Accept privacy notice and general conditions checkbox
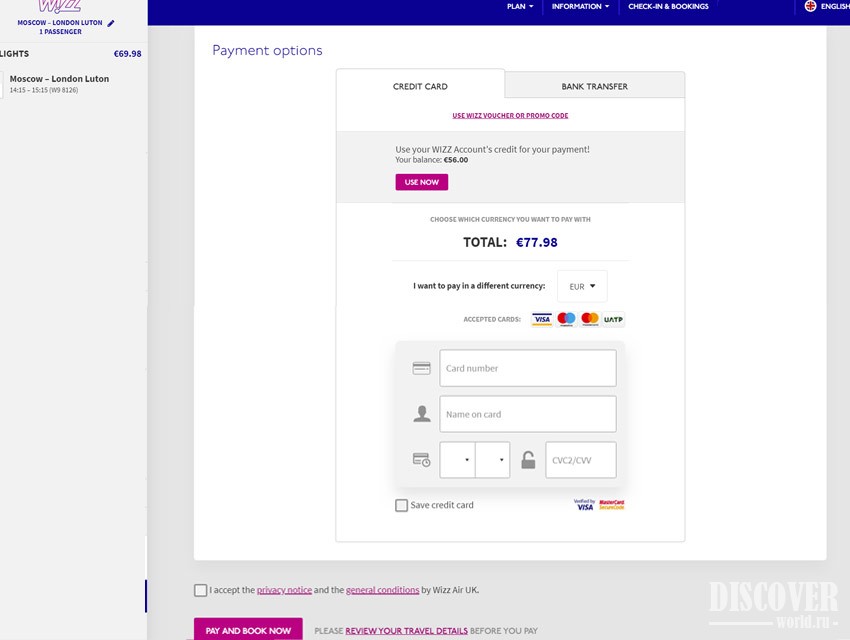The image size is (850, 640). tap(201, 590)
